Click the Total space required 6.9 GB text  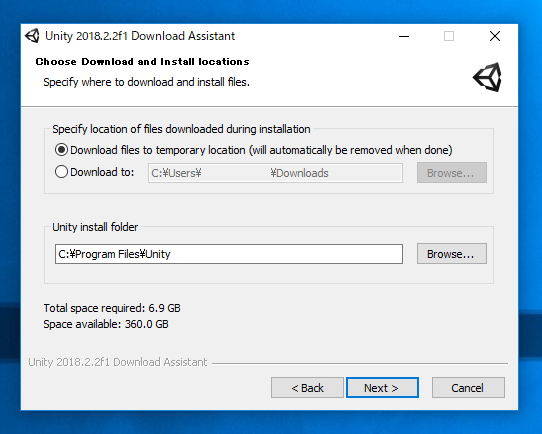pos(112,308)
